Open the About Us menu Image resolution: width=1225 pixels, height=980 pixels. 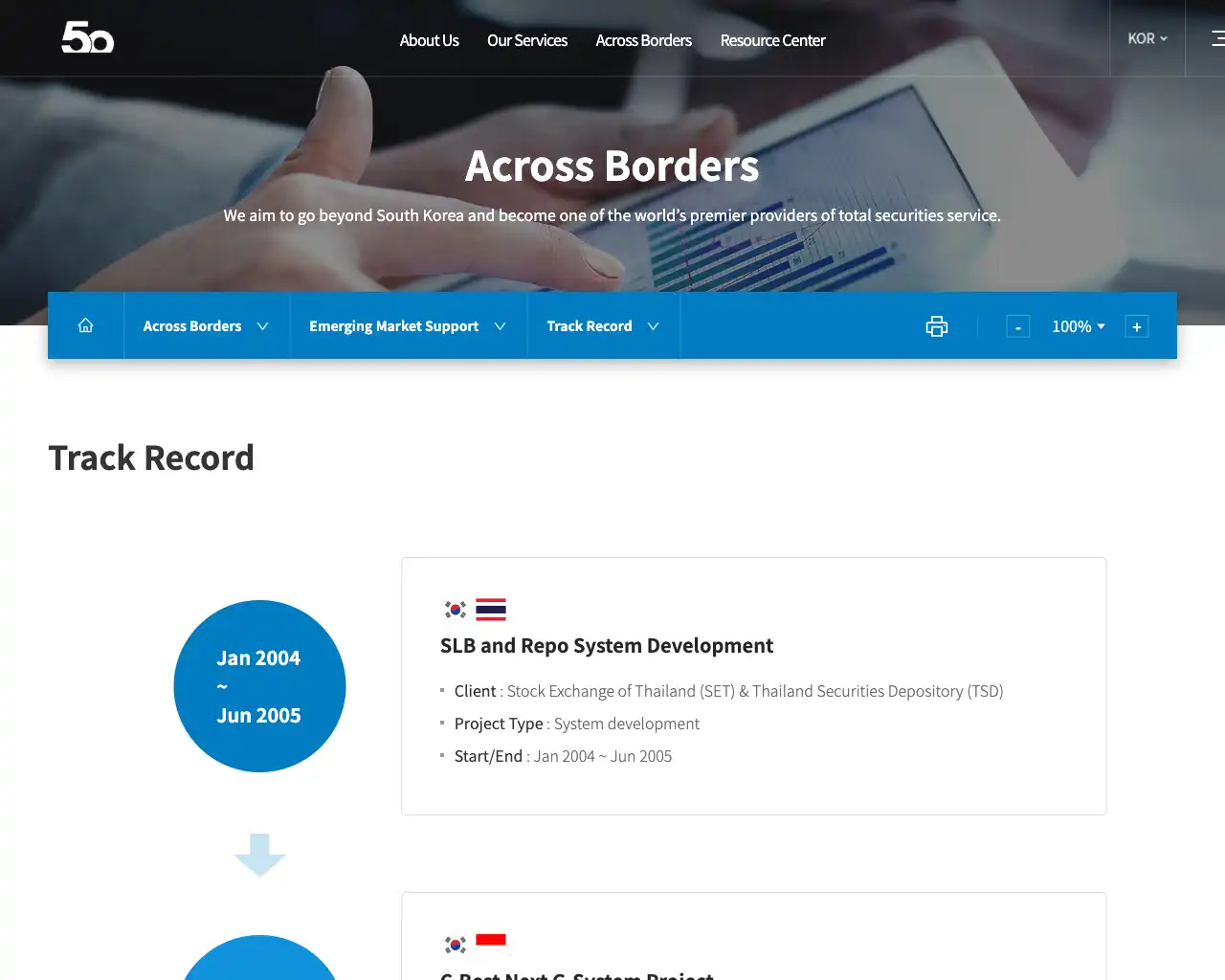click(429, 40)
